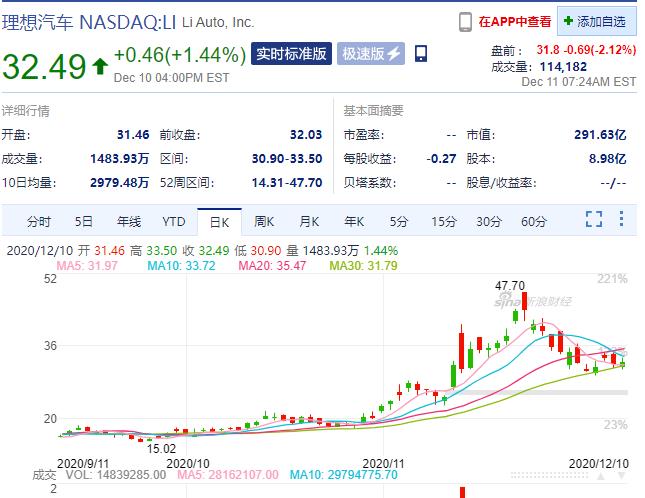Click the 市值 value 291.63亿

click(600, 134)
